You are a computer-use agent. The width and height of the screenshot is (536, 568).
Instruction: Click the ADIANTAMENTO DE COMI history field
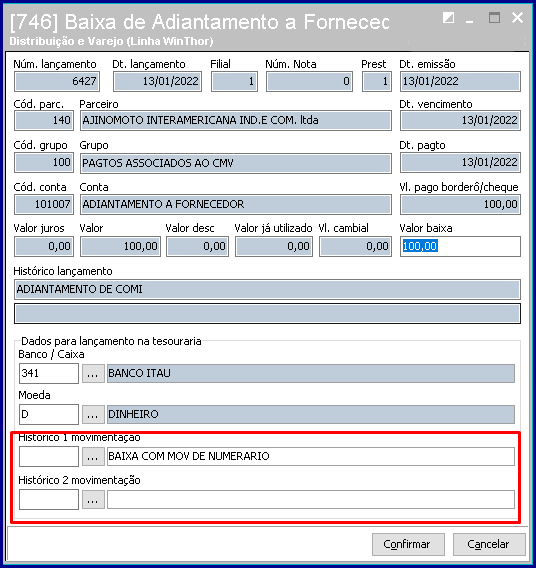pyautogui.click(x=267, y=289)
